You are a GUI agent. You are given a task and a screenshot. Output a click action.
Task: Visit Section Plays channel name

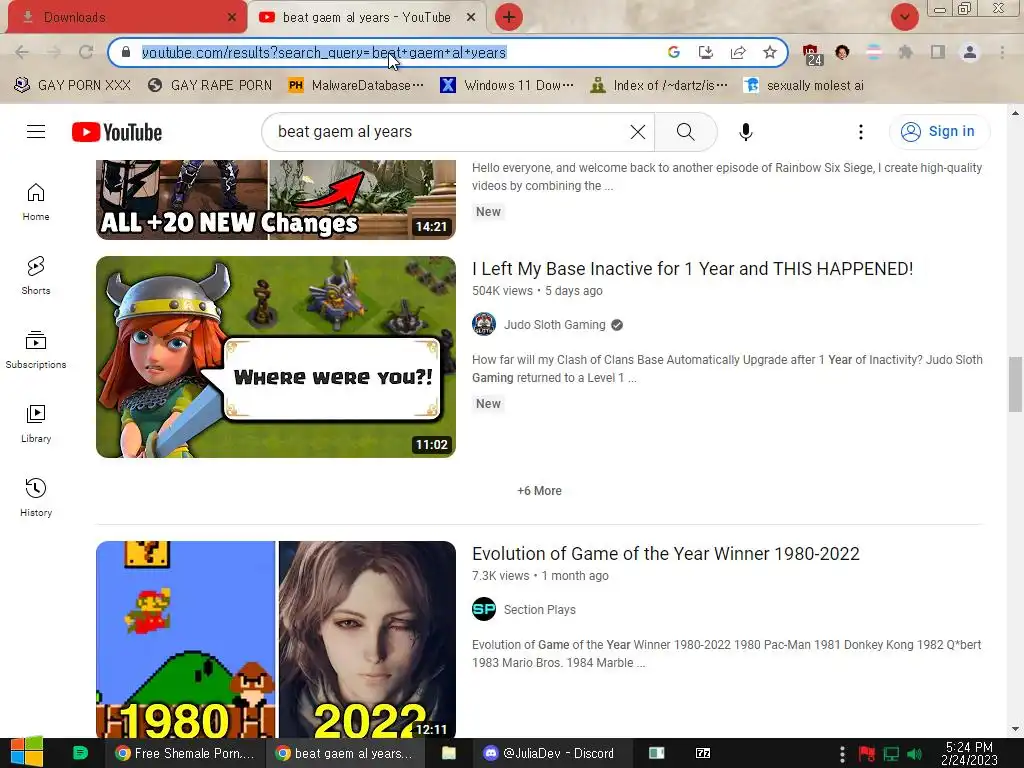point(539,610)
